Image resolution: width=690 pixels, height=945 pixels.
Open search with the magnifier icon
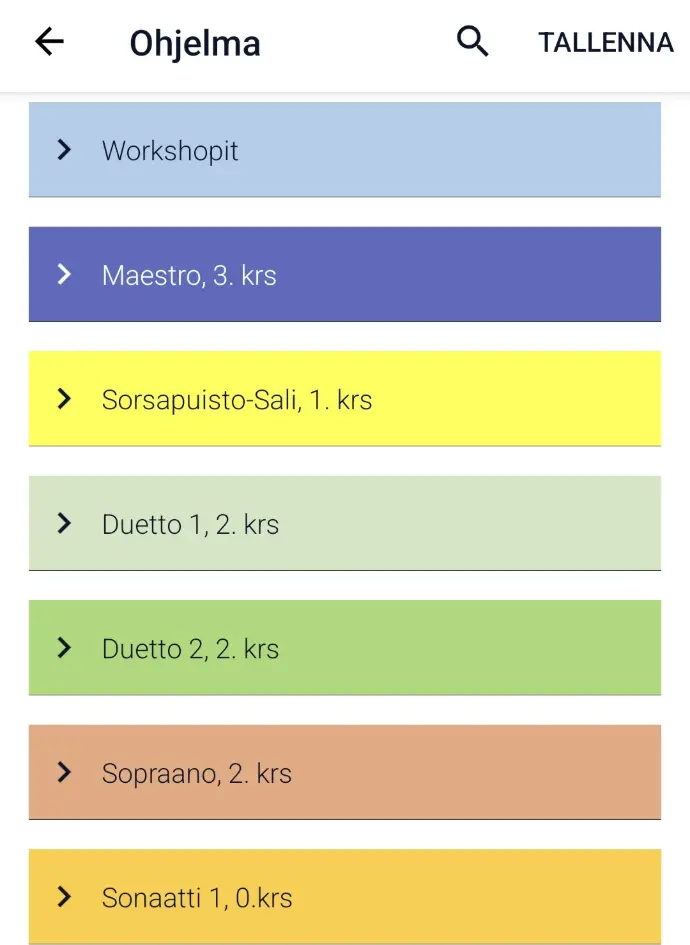pos(472,42)
